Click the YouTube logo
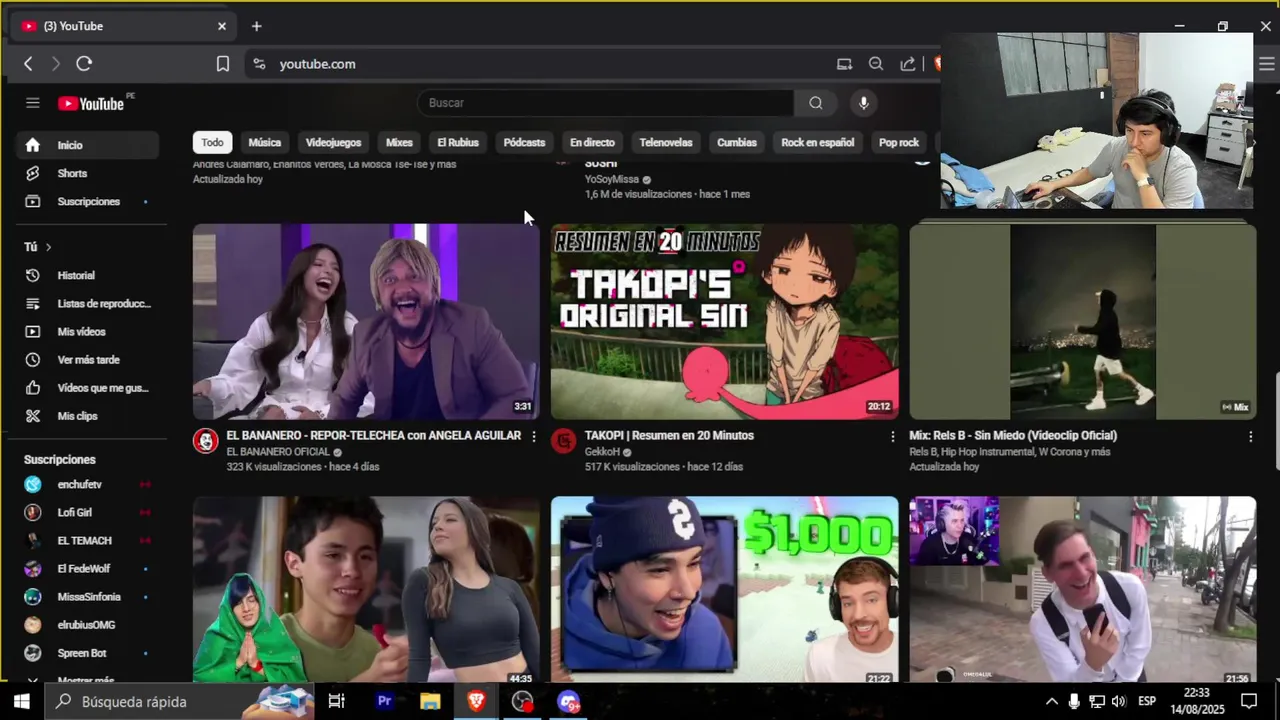1280x720 pixels. [91, 103]
